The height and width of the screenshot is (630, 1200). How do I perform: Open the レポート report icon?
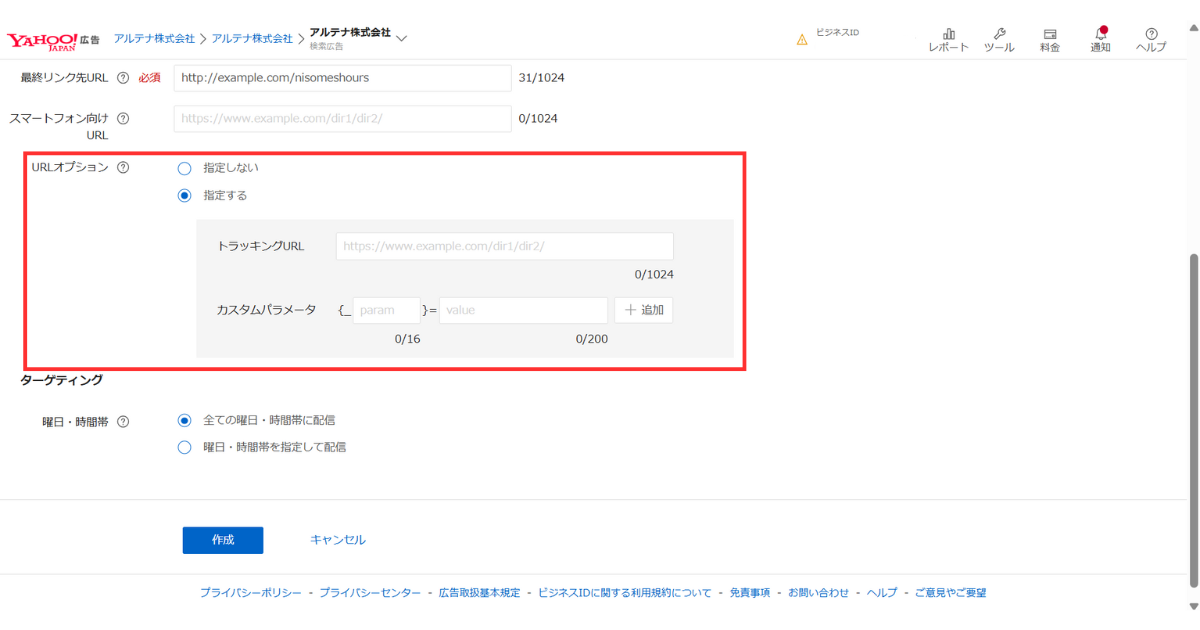coord(948,40)
